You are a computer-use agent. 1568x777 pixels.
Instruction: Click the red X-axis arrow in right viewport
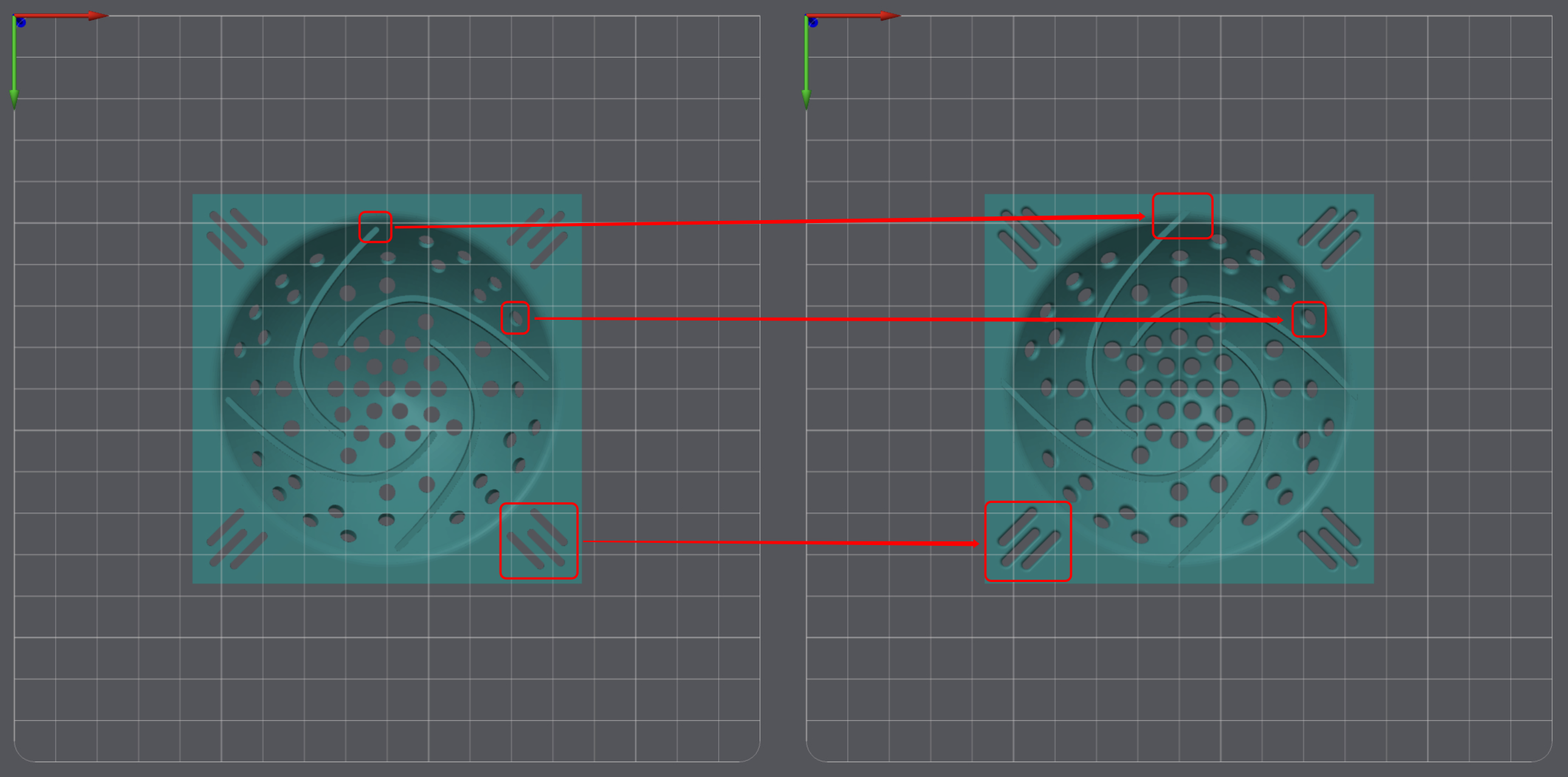pyautogui.click(x=855, y=16)
